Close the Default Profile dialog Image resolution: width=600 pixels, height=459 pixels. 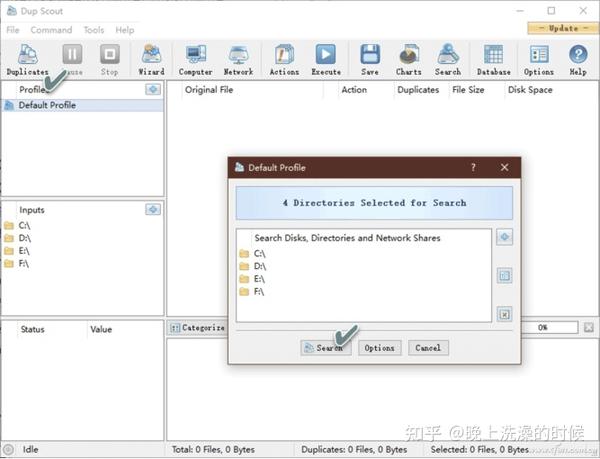504,167
